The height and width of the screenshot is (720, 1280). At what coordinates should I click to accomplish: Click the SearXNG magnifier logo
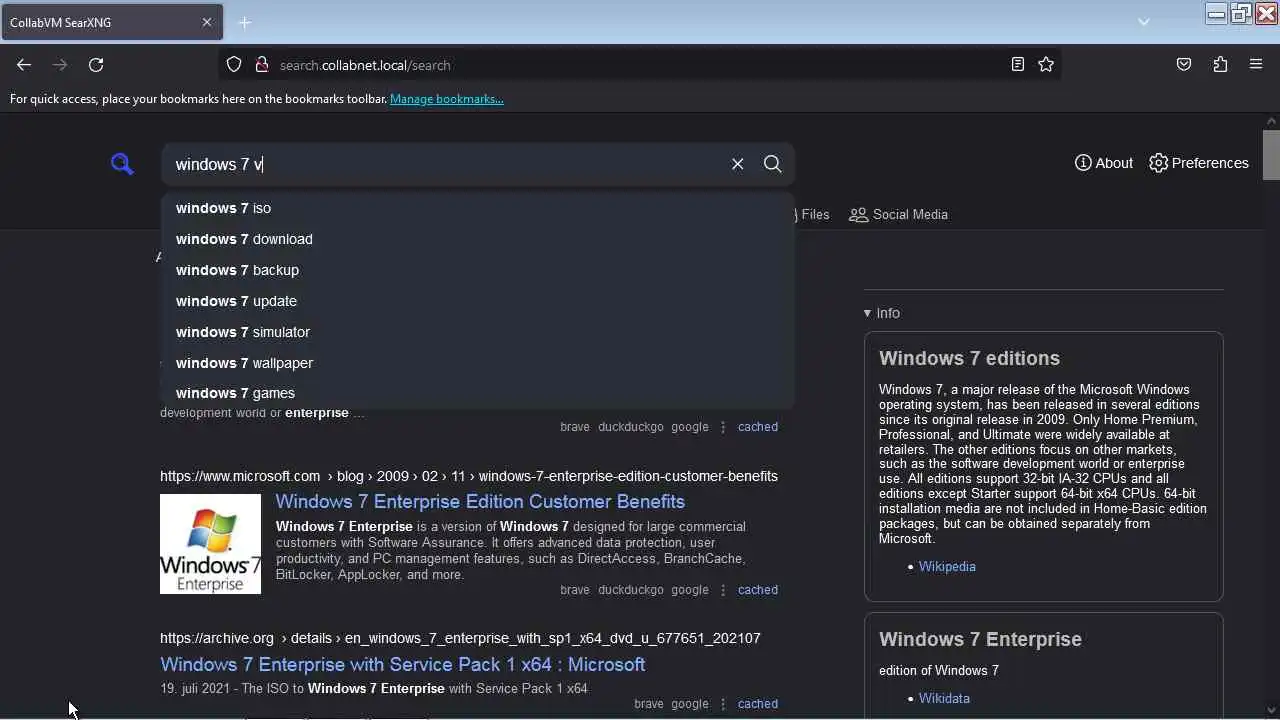point(122,164)
